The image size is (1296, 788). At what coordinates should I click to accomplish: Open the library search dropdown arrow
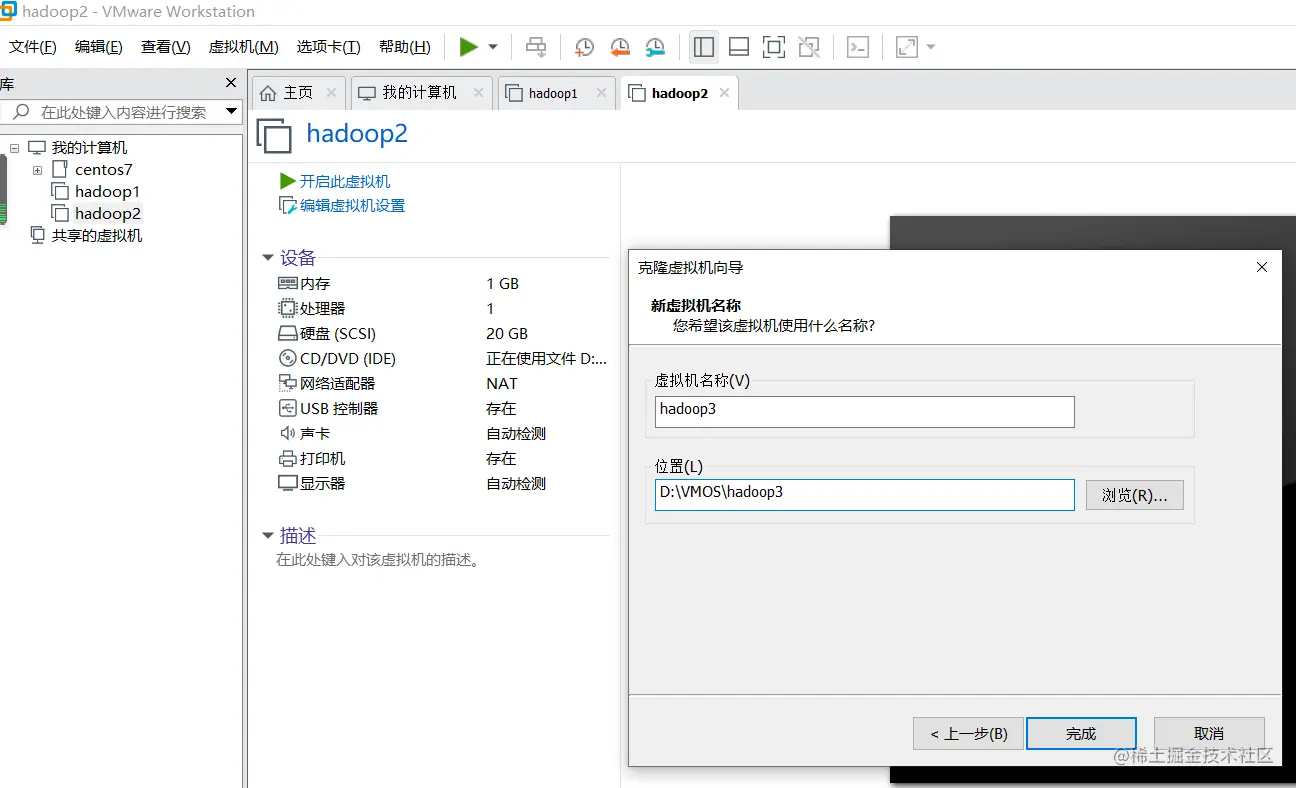point(232,112)
